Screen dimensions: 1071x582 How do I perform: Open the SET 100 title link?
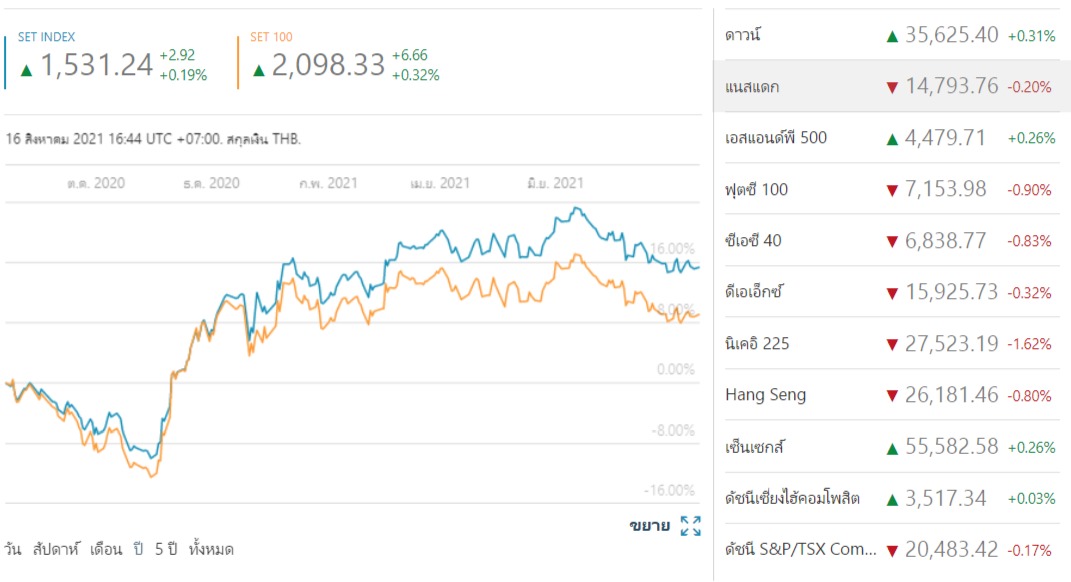[x=271, y=37]
